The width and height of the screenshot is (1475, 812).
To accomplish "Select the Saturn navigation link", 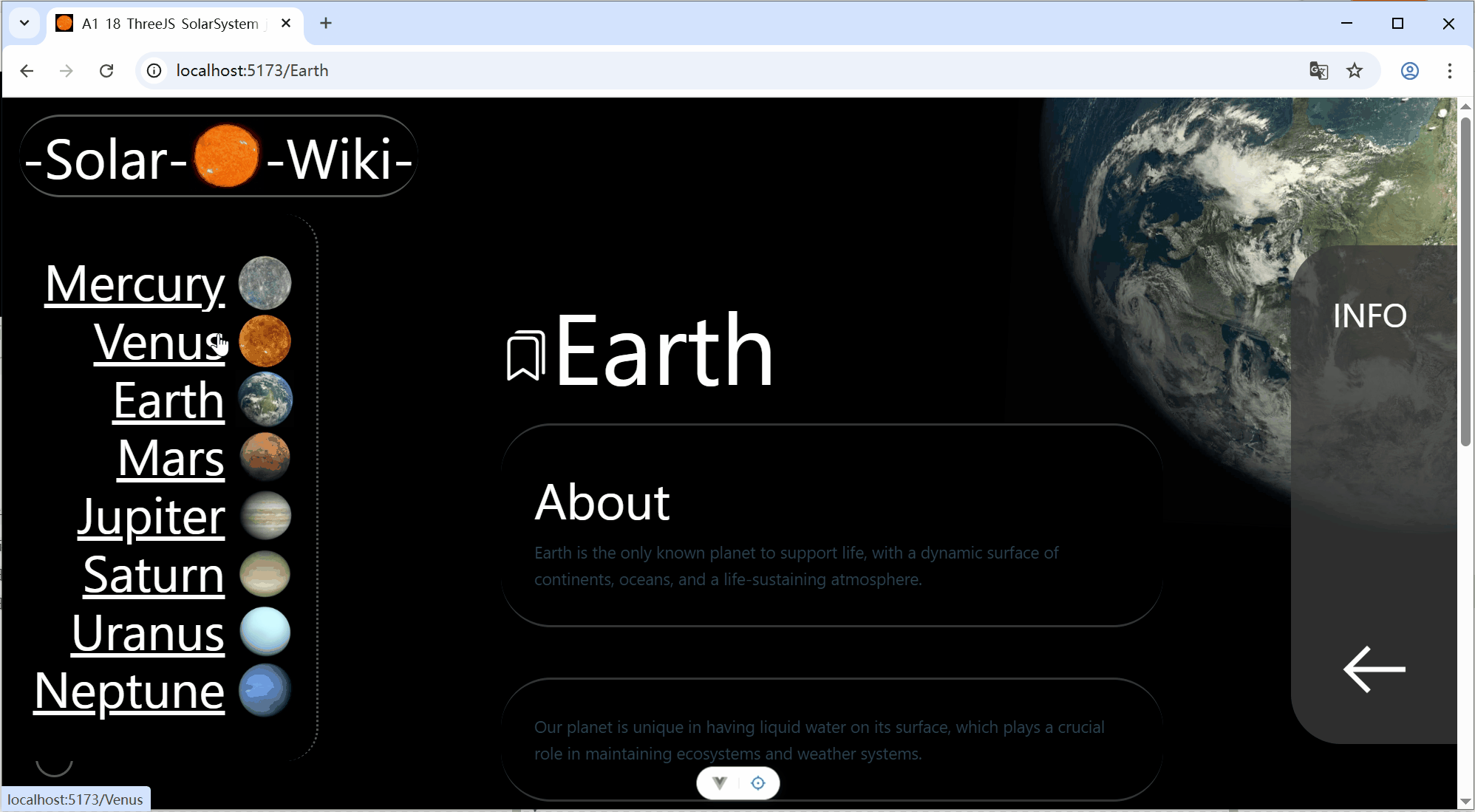I will (x=154, y=575).
